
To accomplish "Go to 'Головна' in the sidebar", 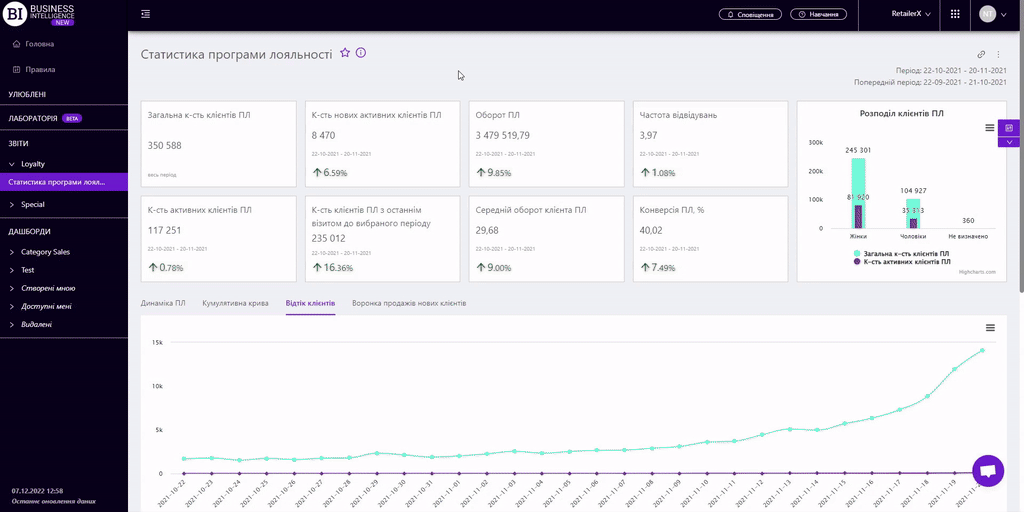I will click(40, 44).
